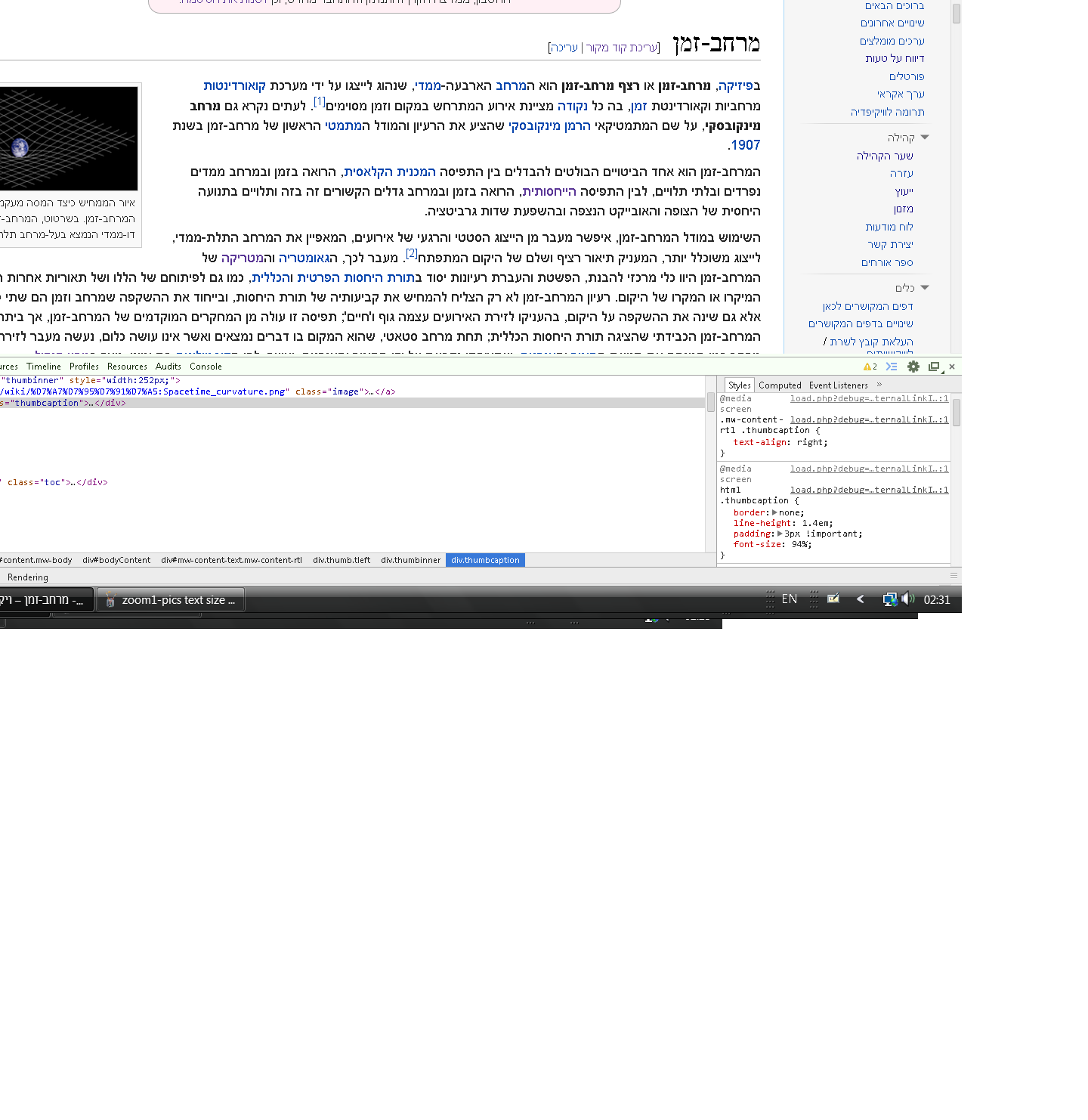Open the DevTools warnings count indicator
Image resolution: width=1088 pixels, height=1120 pixels.
tap(870, 367)
